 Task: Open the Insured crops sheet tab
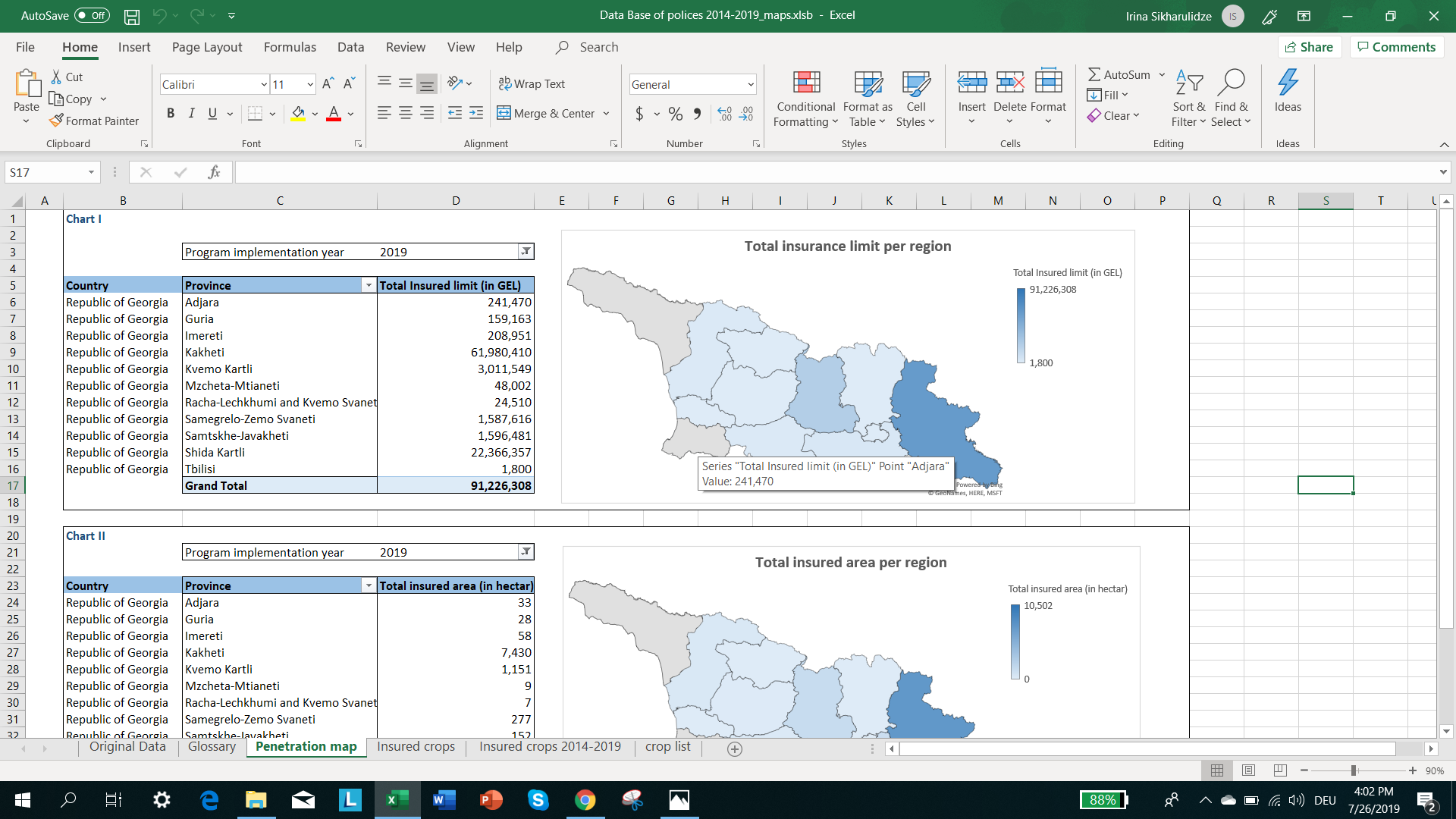tap(415, 746)
